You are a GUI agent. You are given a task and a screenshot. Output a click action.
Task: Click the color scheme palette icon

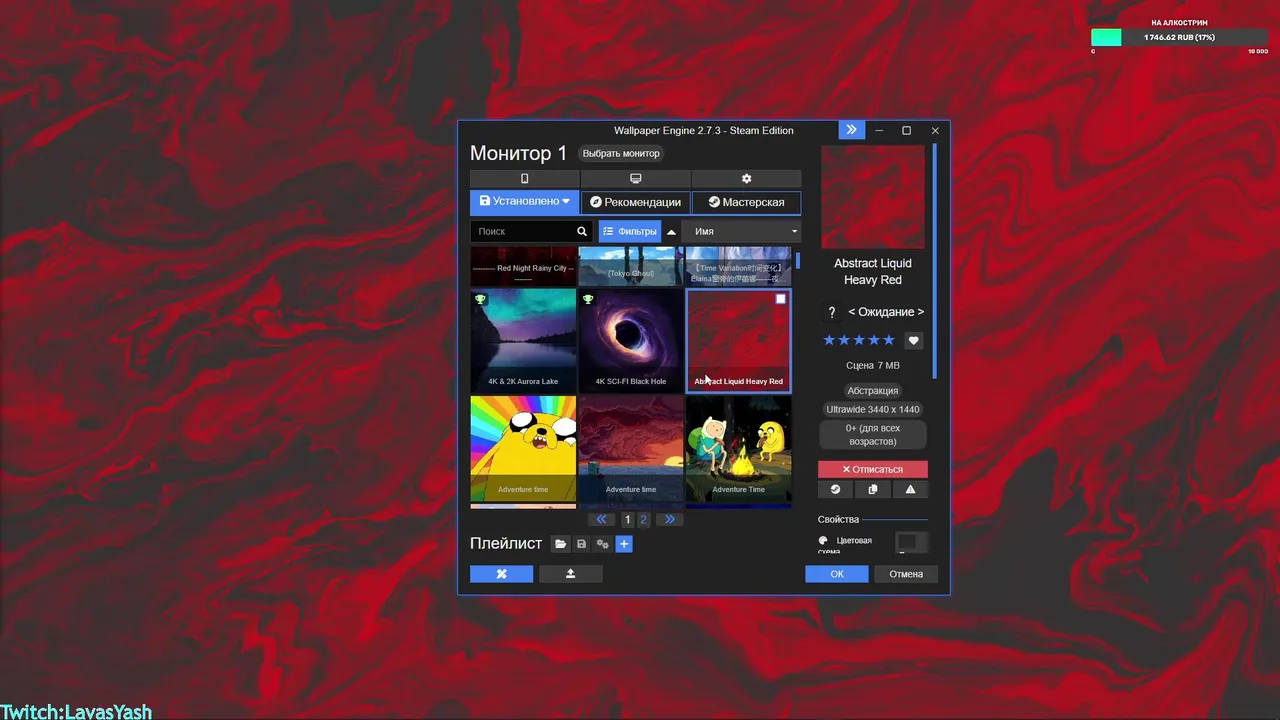824,540
